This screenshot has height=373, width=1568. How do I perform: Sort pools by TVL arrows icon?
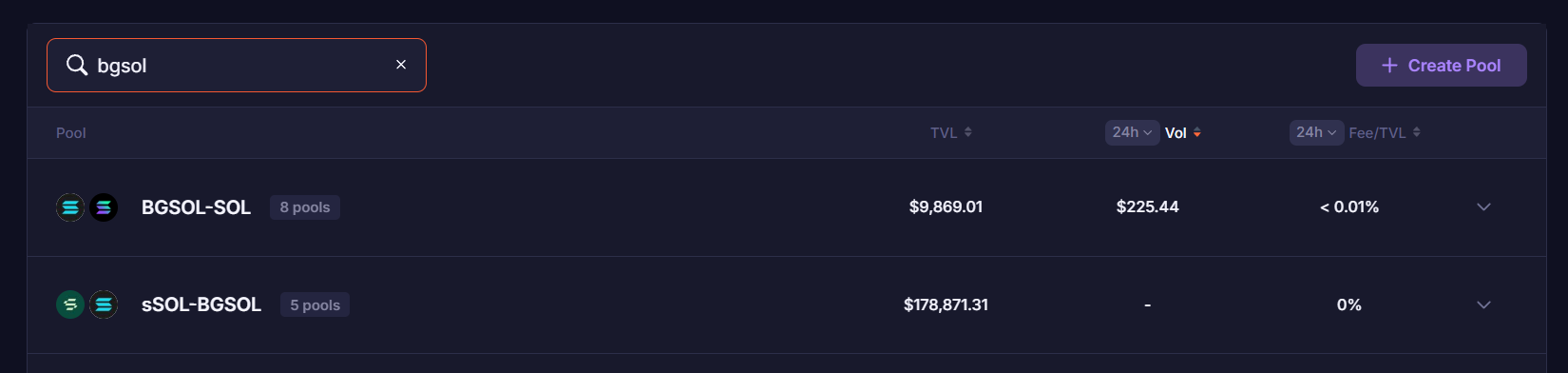967,132
